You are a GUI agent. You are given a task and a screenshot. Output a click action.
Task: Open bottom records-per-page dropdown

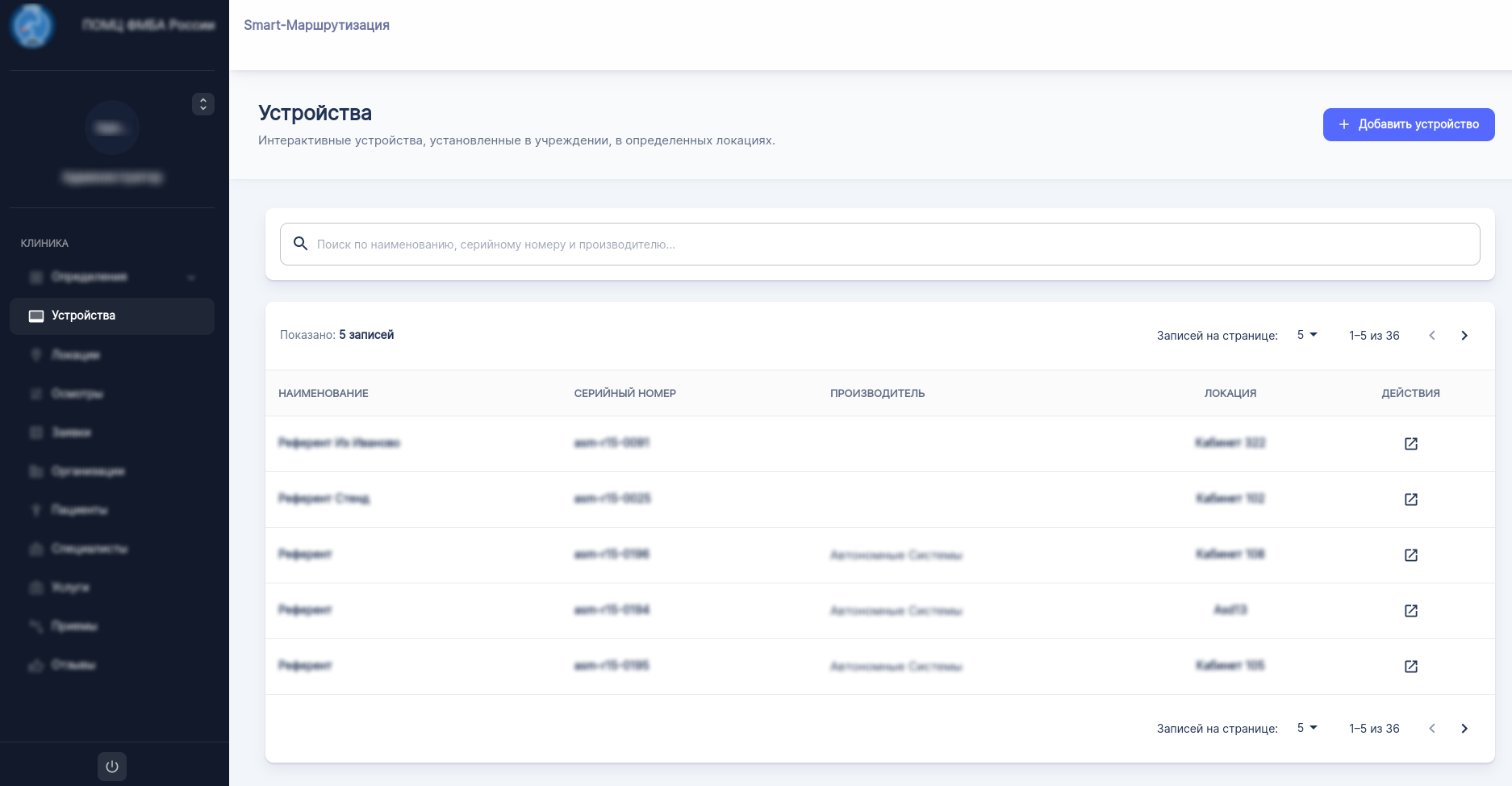[1307, 728]
